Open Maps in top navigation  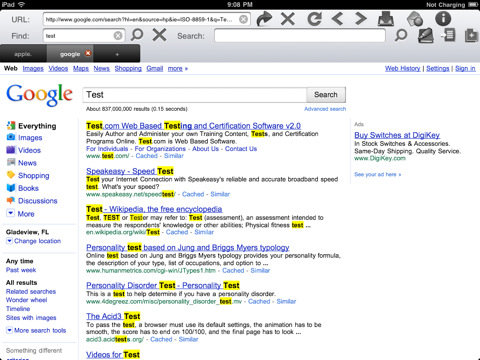click(x=81, y=68)
